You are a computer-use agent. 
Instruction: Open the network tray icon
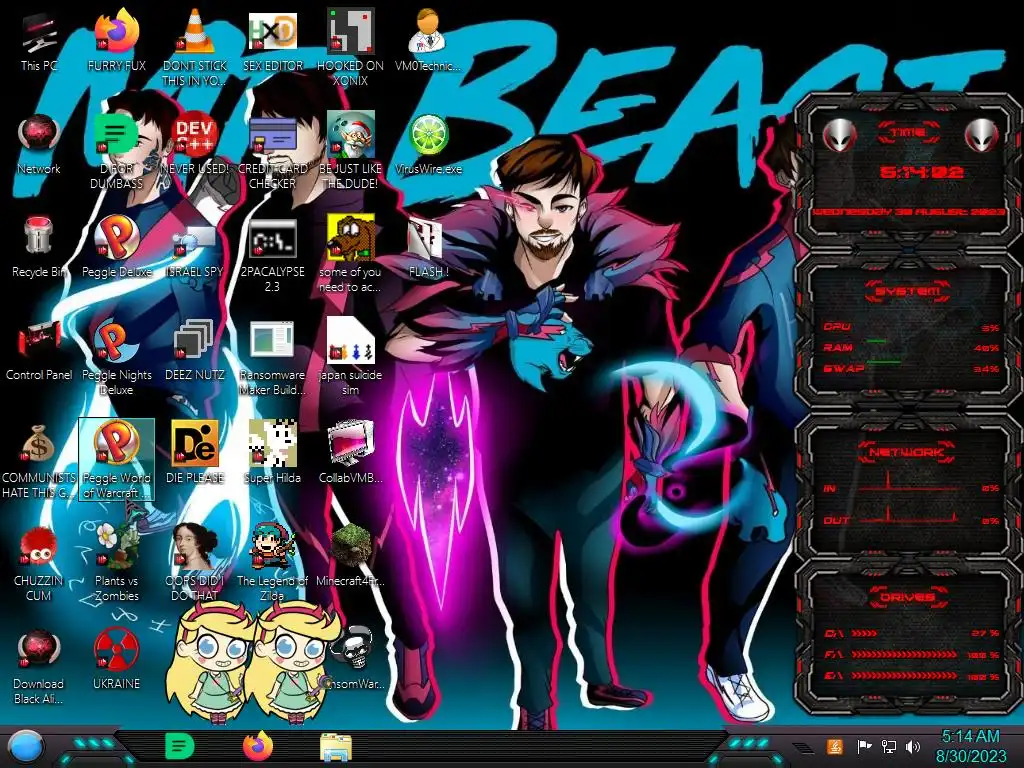click(x=889, y=746)
